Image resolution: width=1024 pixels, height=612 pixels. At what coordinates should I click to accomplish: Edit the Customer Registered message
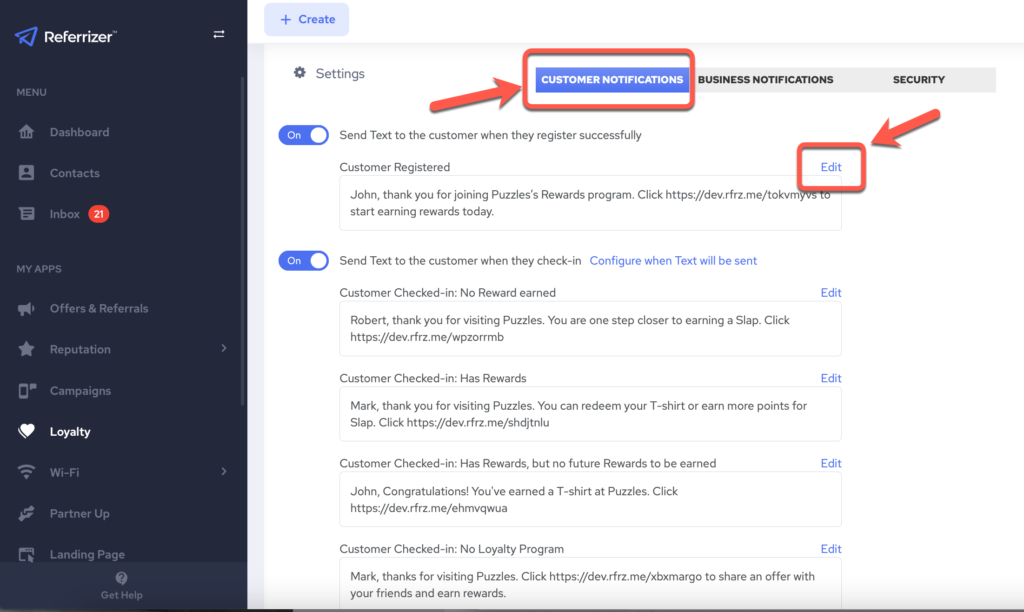coord(831,167)
